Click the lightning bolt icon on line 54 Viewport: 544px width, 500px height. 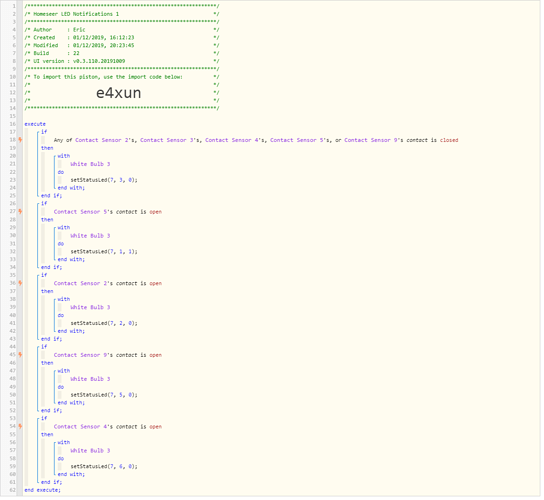20,427
